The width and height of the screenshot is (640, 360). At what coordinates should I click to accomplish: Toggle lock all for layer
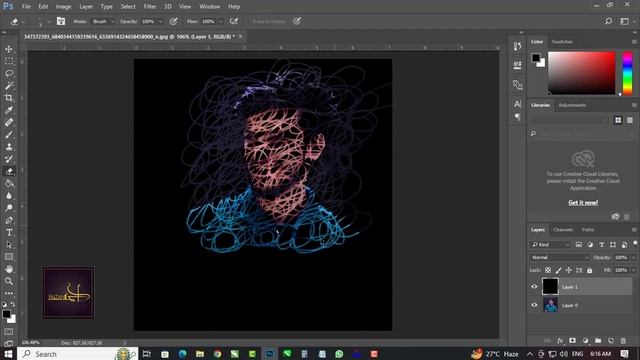[x=589, y=270]
